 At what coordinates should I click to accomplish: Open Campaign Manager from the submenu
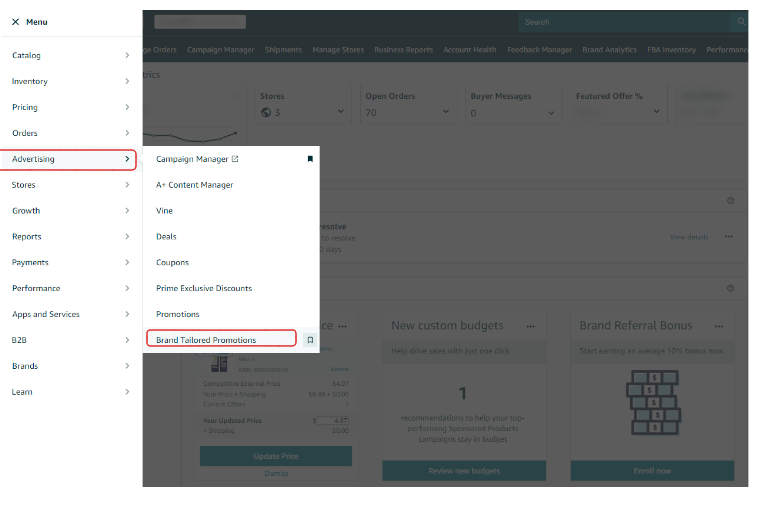point(192,159)
